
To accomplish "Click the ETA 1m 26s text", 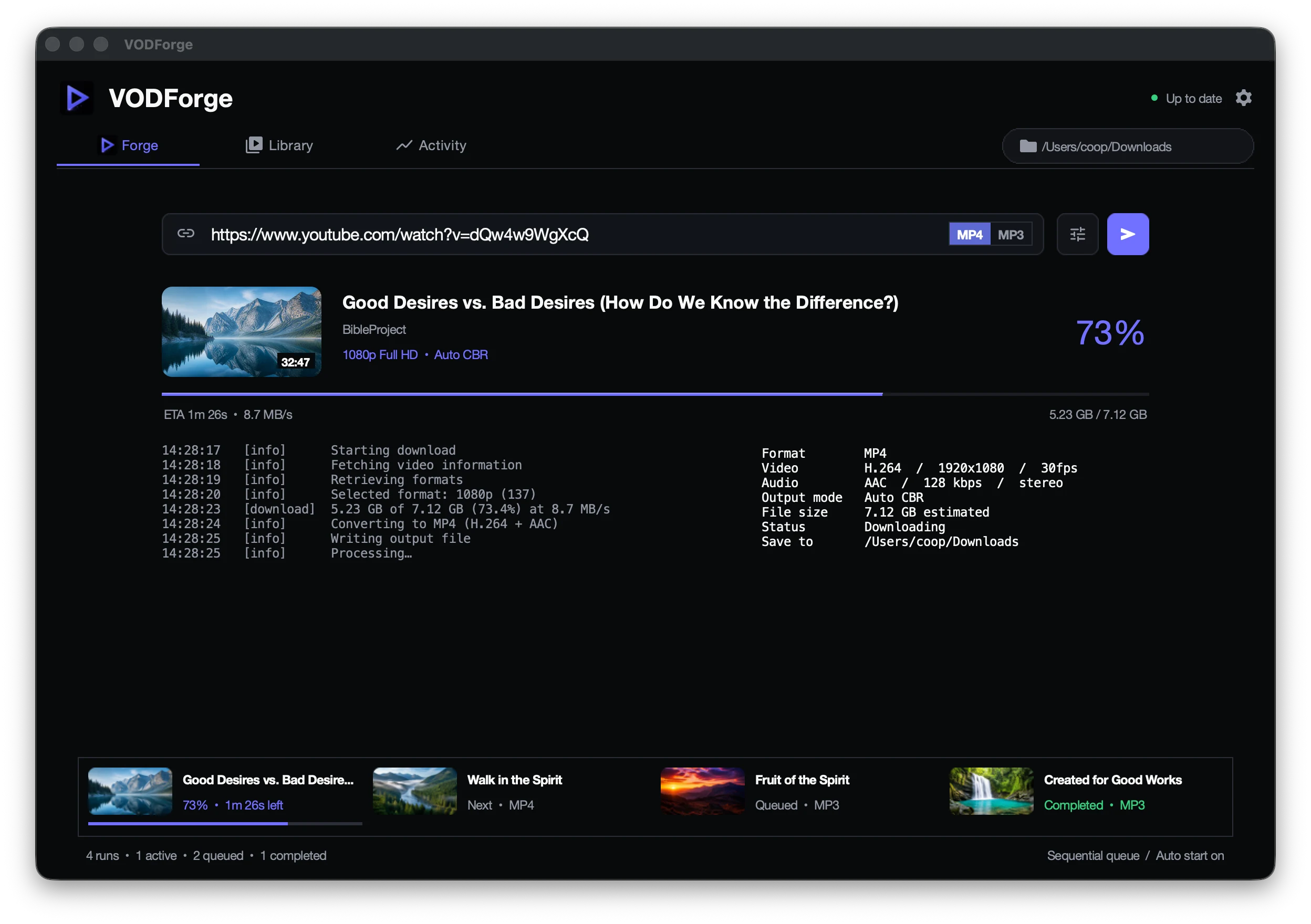I will (195, 414).
